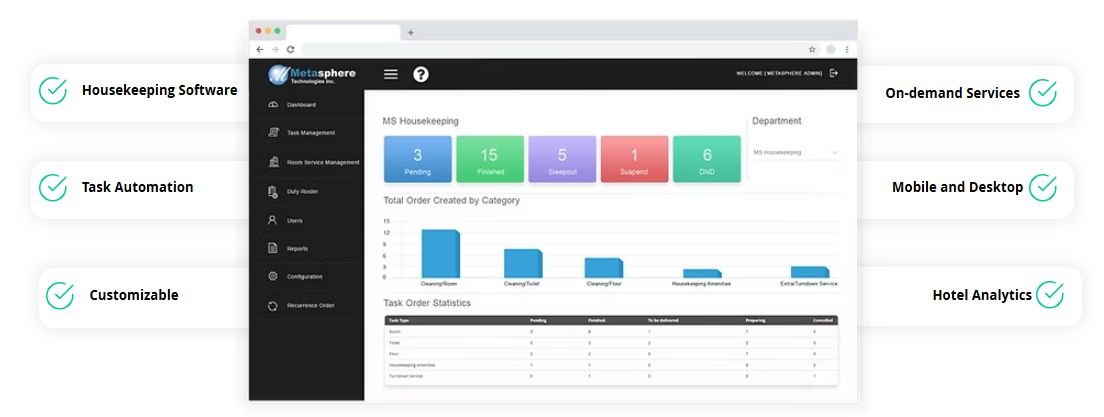Open the hamburger menu icon
1104x417 pixels.
[x=391, y=74]
